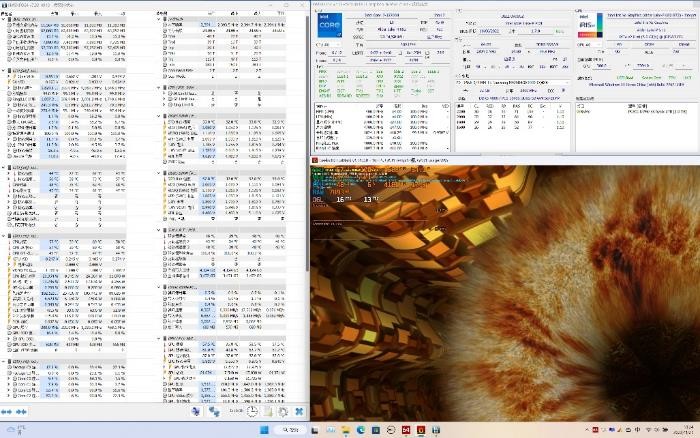
Task: Collapse the first sensor group in left column
Action: click(x=4, y=17)
